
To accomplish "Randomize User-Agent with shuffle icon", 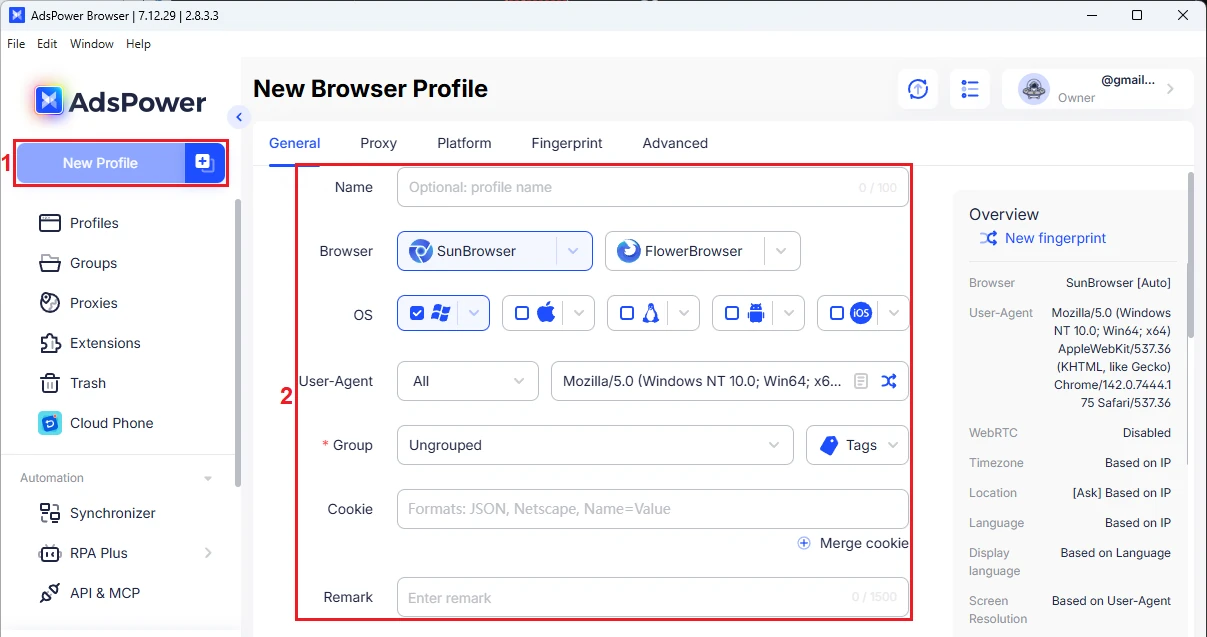I will click(888, 381).
